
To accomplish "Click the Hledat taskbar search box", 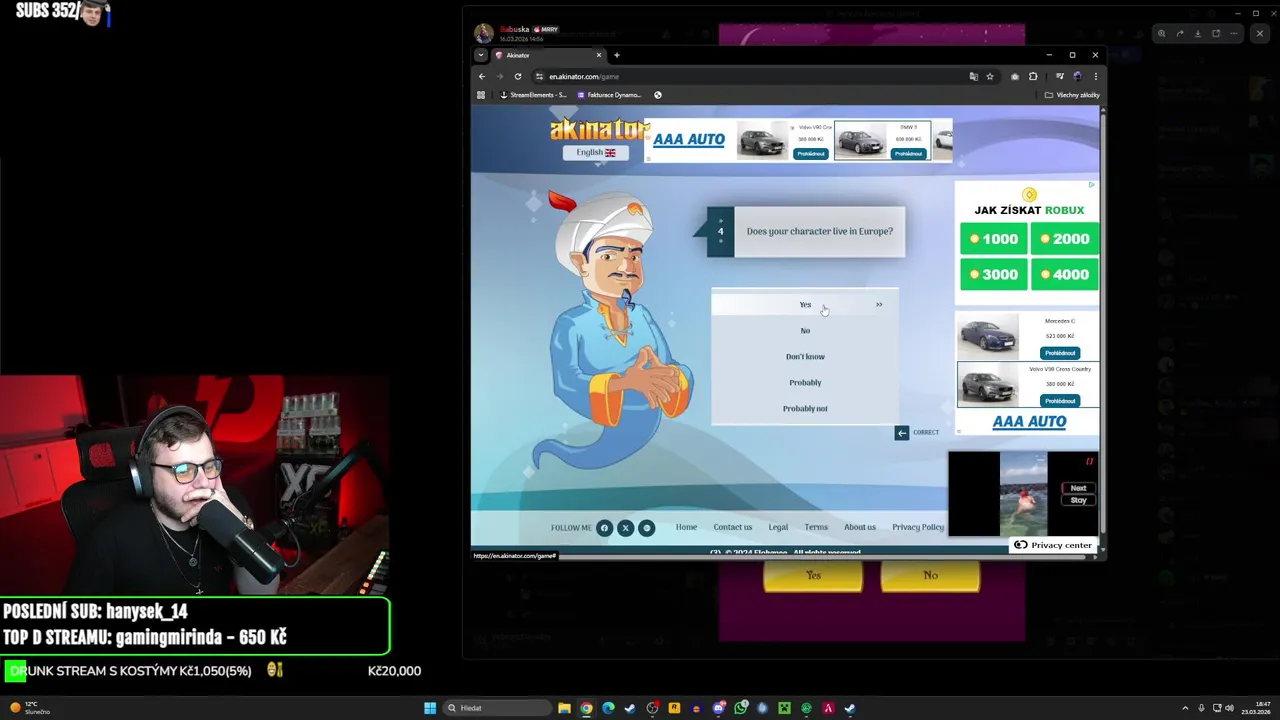I will tap(497, 708).
